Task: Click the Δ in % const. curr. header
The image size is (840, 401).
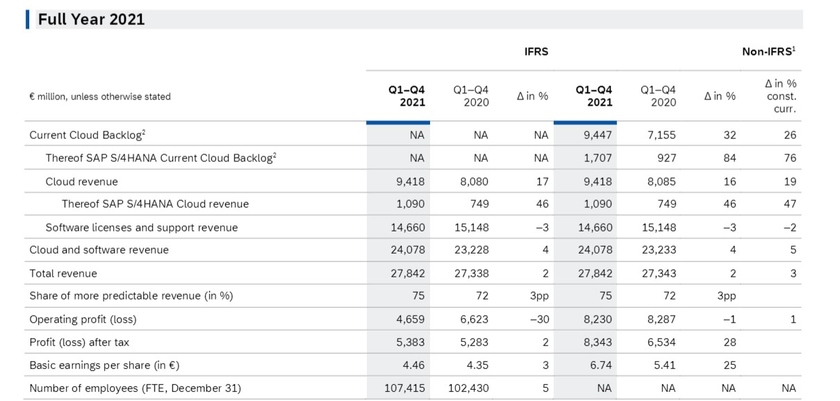Action: pyautogui.click(x=780, y=95)
